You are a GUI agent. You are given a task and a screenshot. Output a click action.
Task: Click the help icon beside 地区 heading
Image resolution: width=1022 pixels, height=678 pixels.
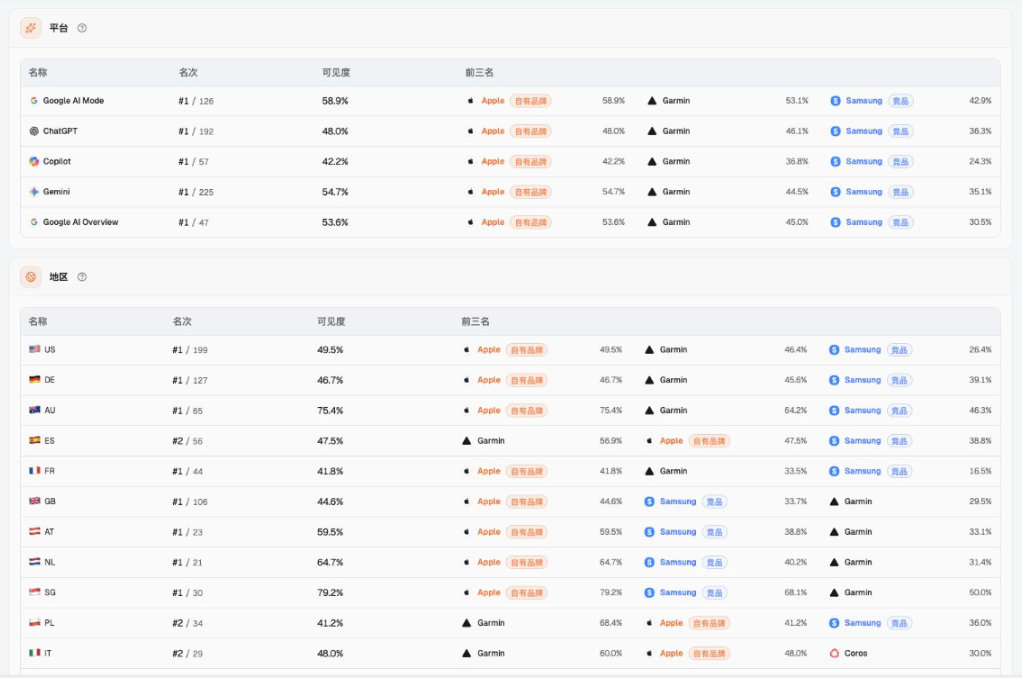pyautogui.click(x=82, y=277)
